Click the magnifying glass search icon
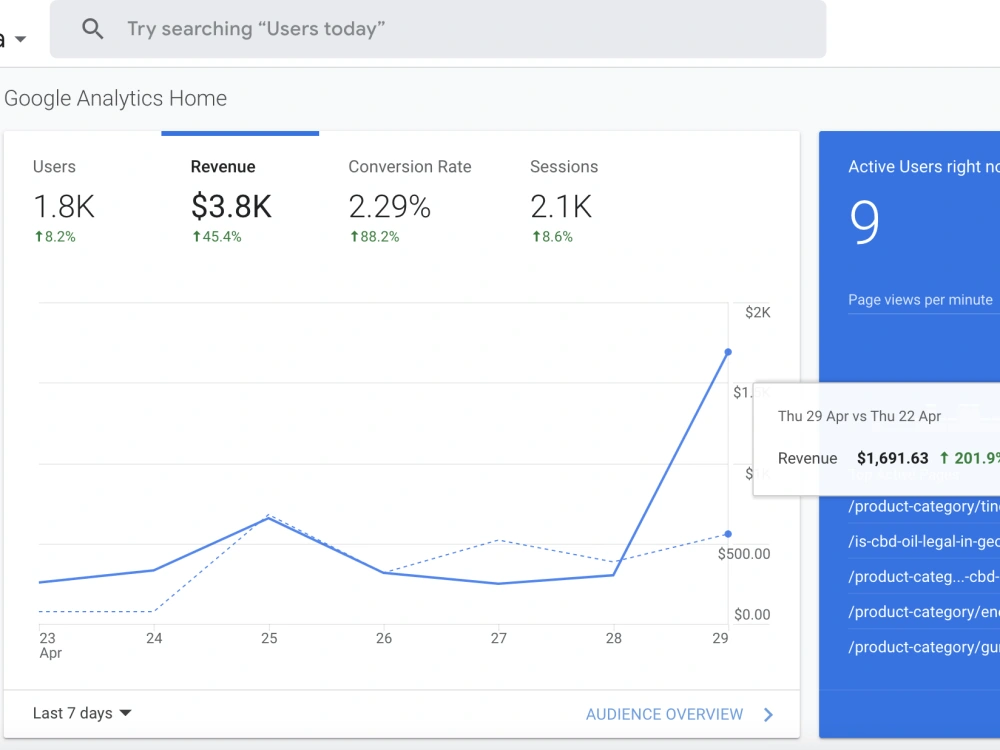Screen dimensions: 1000x750 tap(92, 29)
